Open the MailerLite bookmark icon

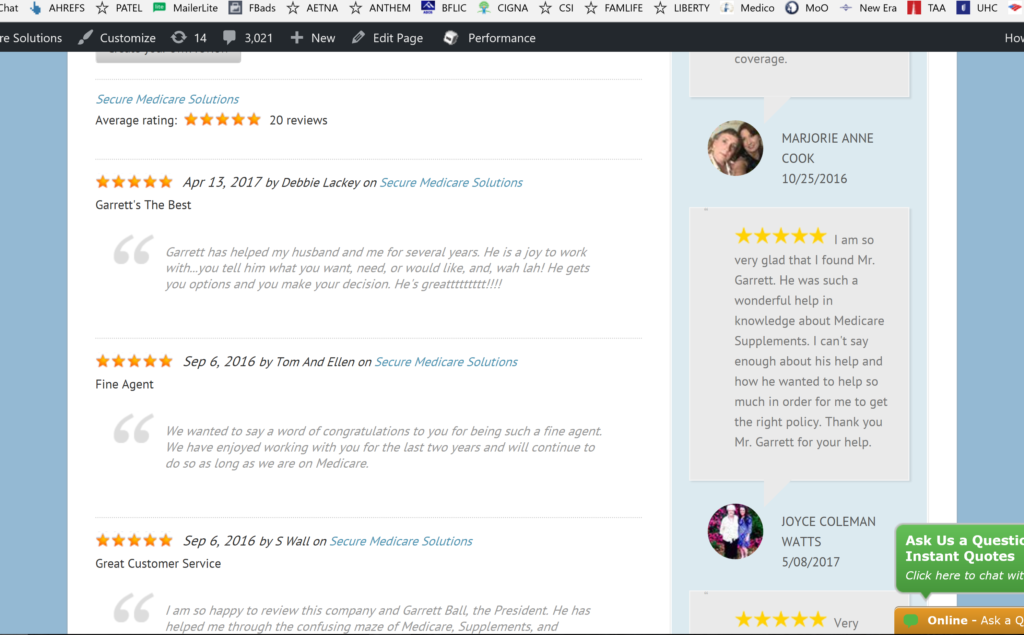(160, 8)
